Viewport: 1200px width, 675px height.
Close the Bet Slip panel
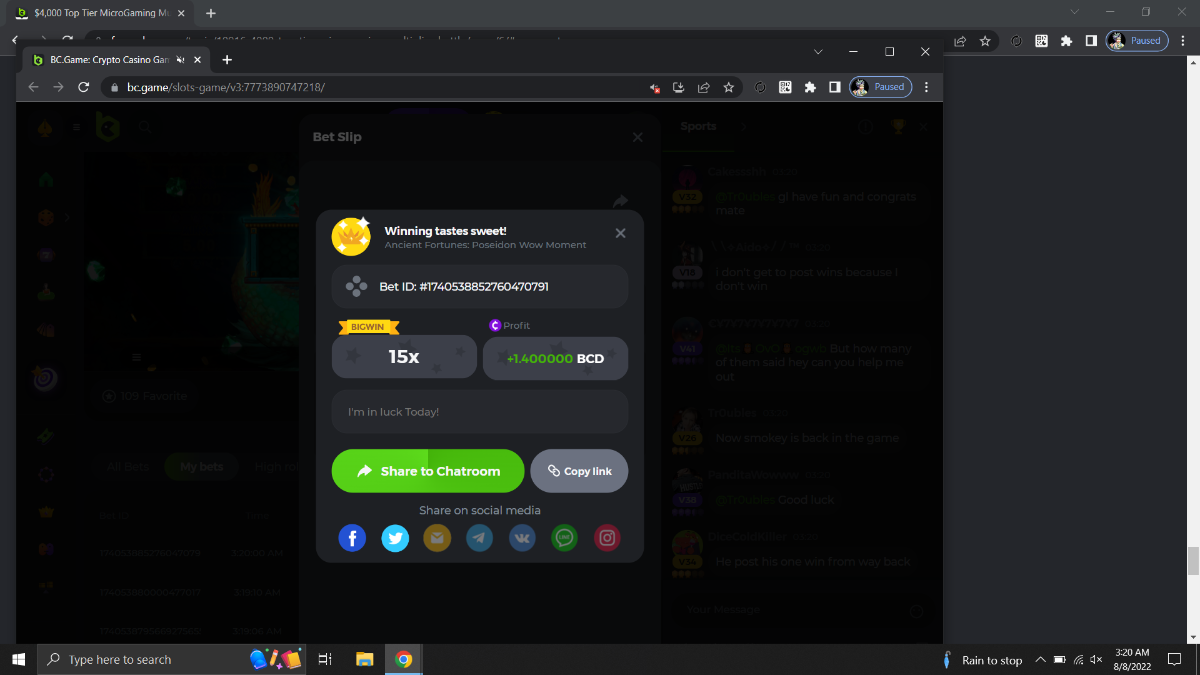tap(638, 137)
